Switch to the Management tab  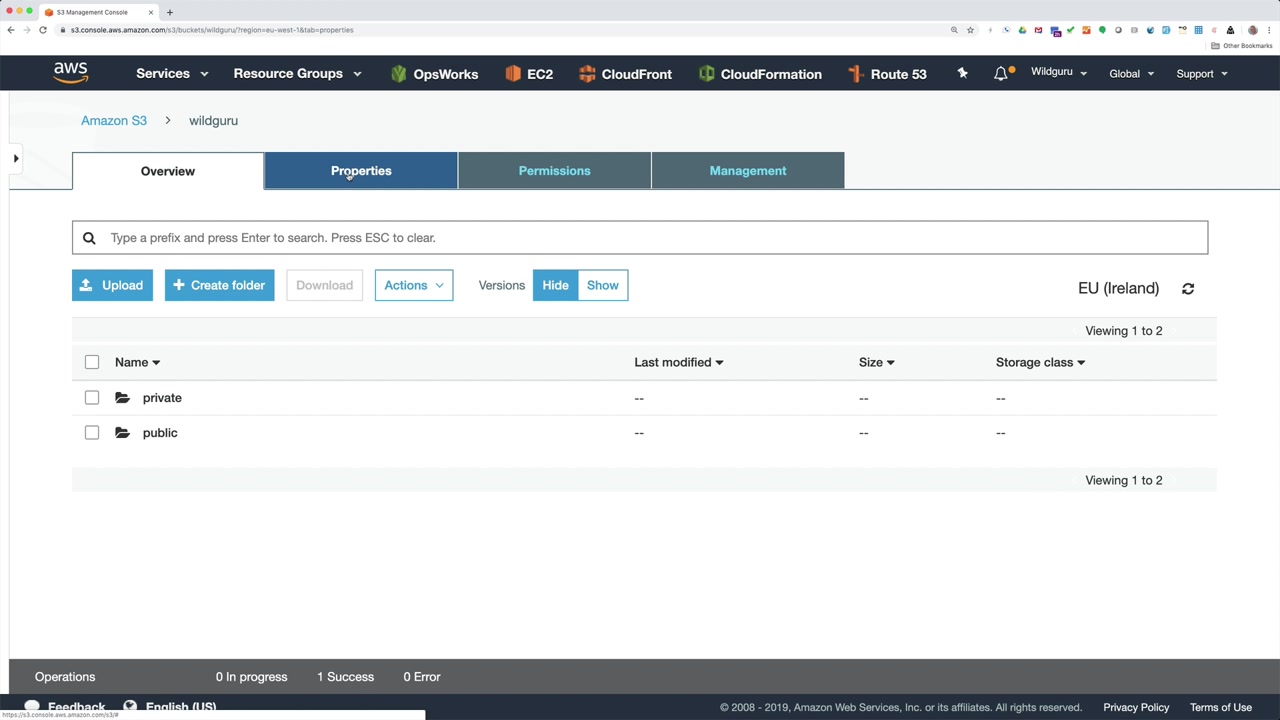click(x=748, y=171)
